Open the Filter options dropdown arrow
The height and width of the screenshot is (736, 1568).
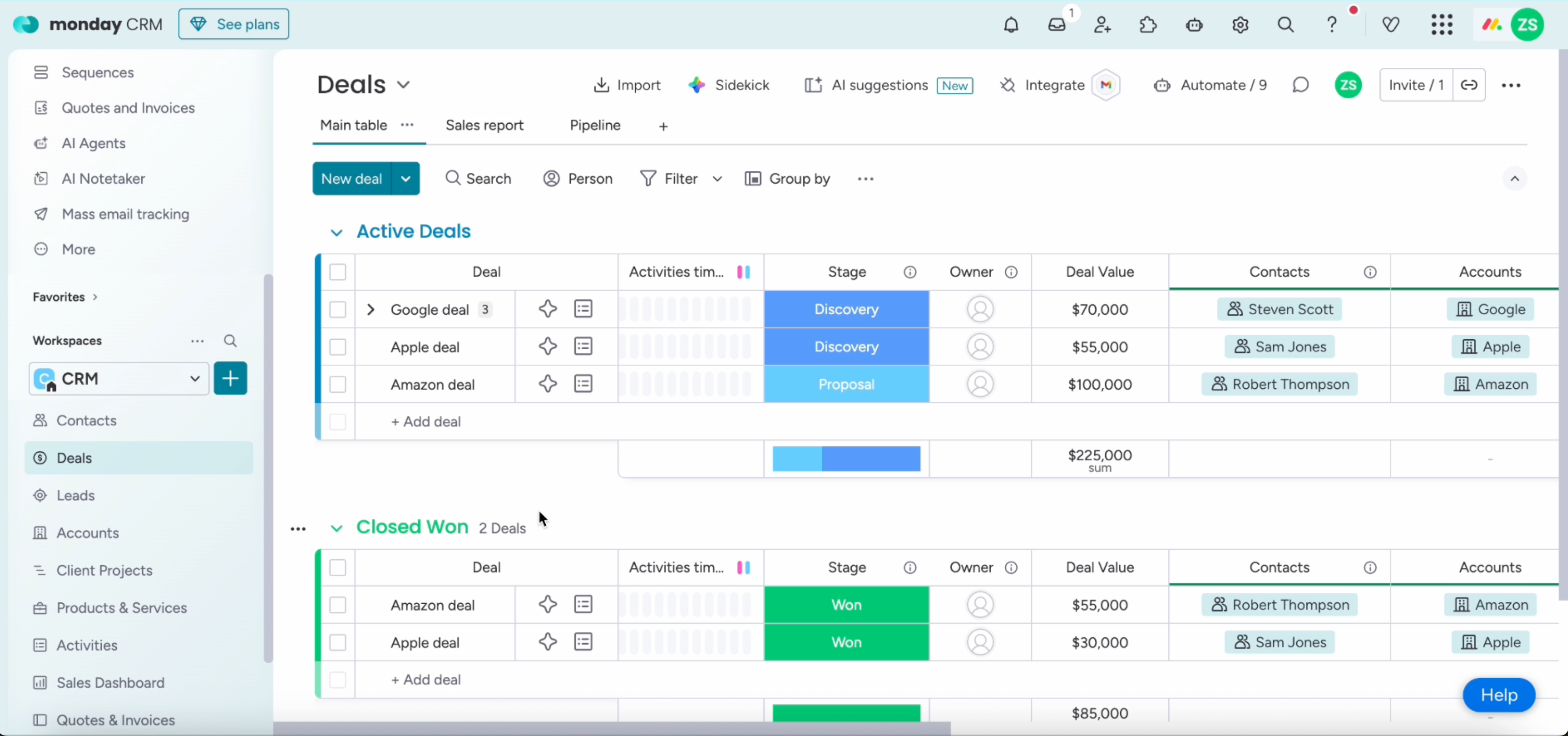pyautogui.click(x=717, y=179)
